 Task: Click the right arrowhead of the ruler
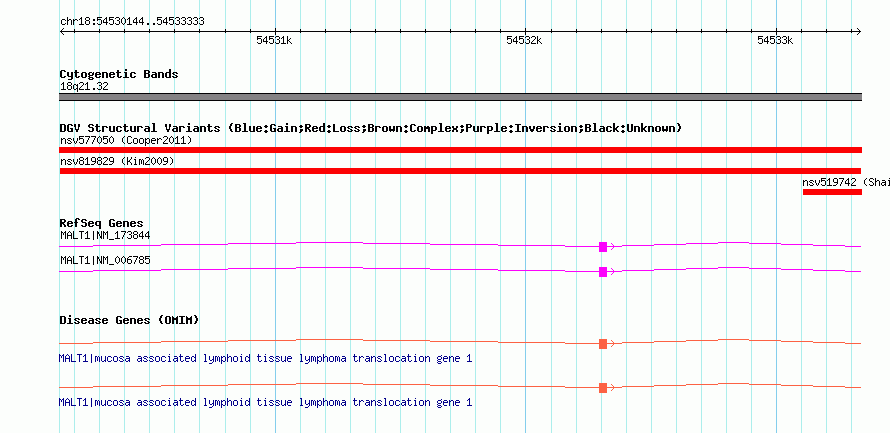[x=858, y=31]
